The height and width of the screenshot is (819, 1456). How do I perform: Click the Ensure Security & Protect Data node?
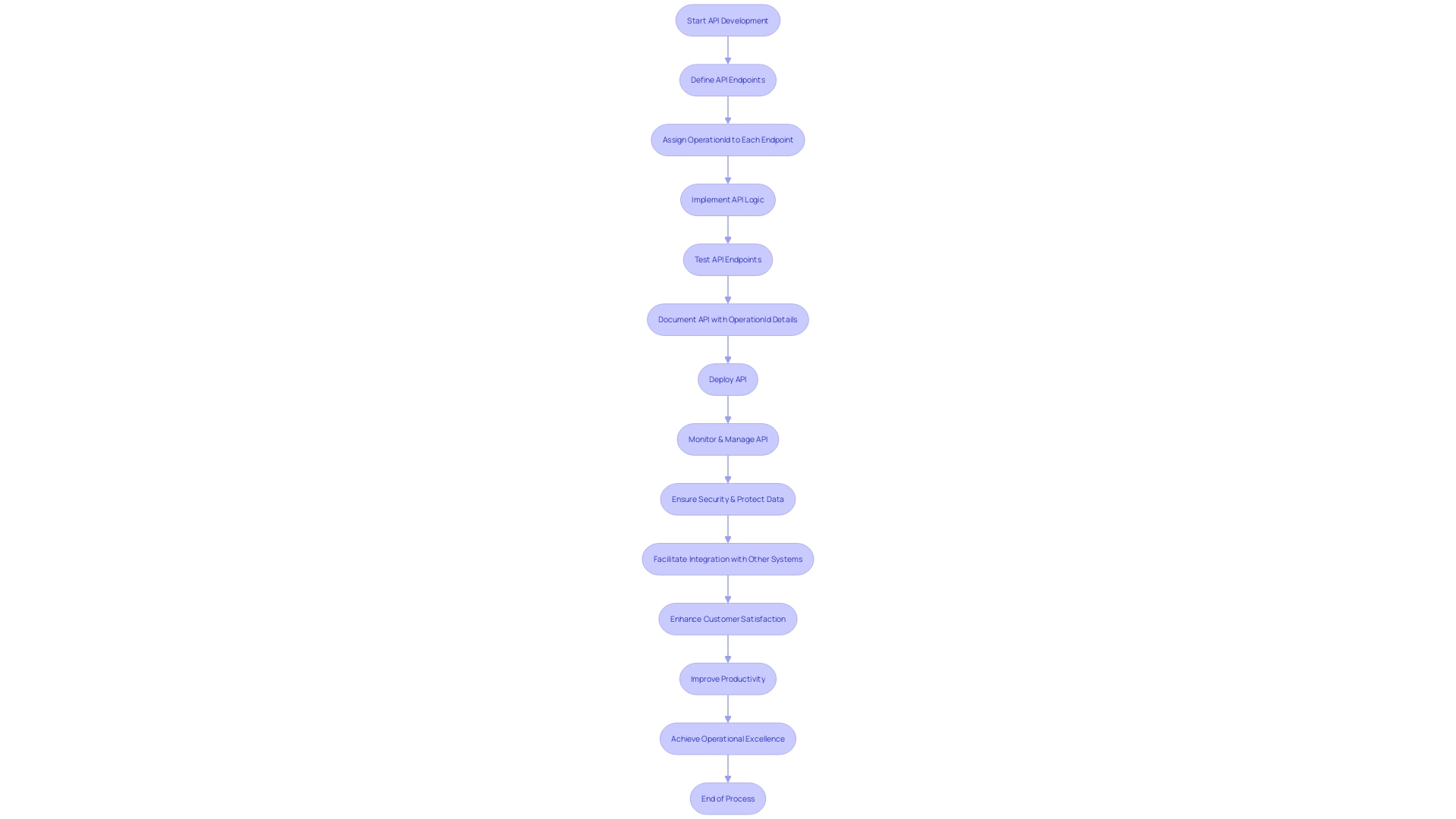pos(728,499)
